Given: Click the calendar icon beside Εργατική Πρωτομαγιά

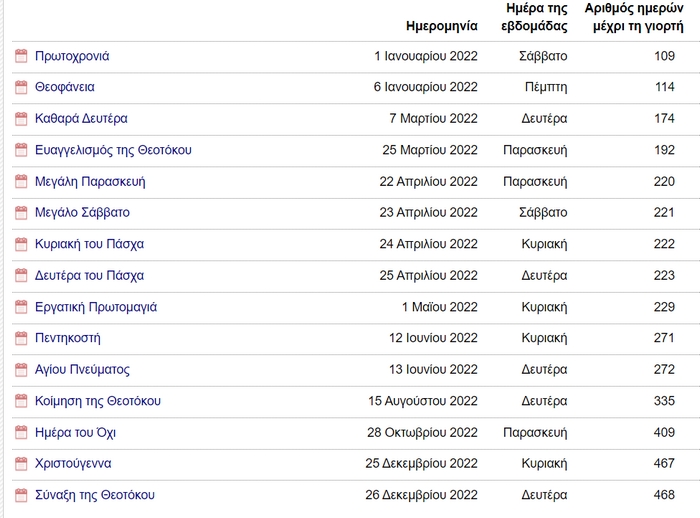Looking at the screenshot, I should click(x=21, y=307).
